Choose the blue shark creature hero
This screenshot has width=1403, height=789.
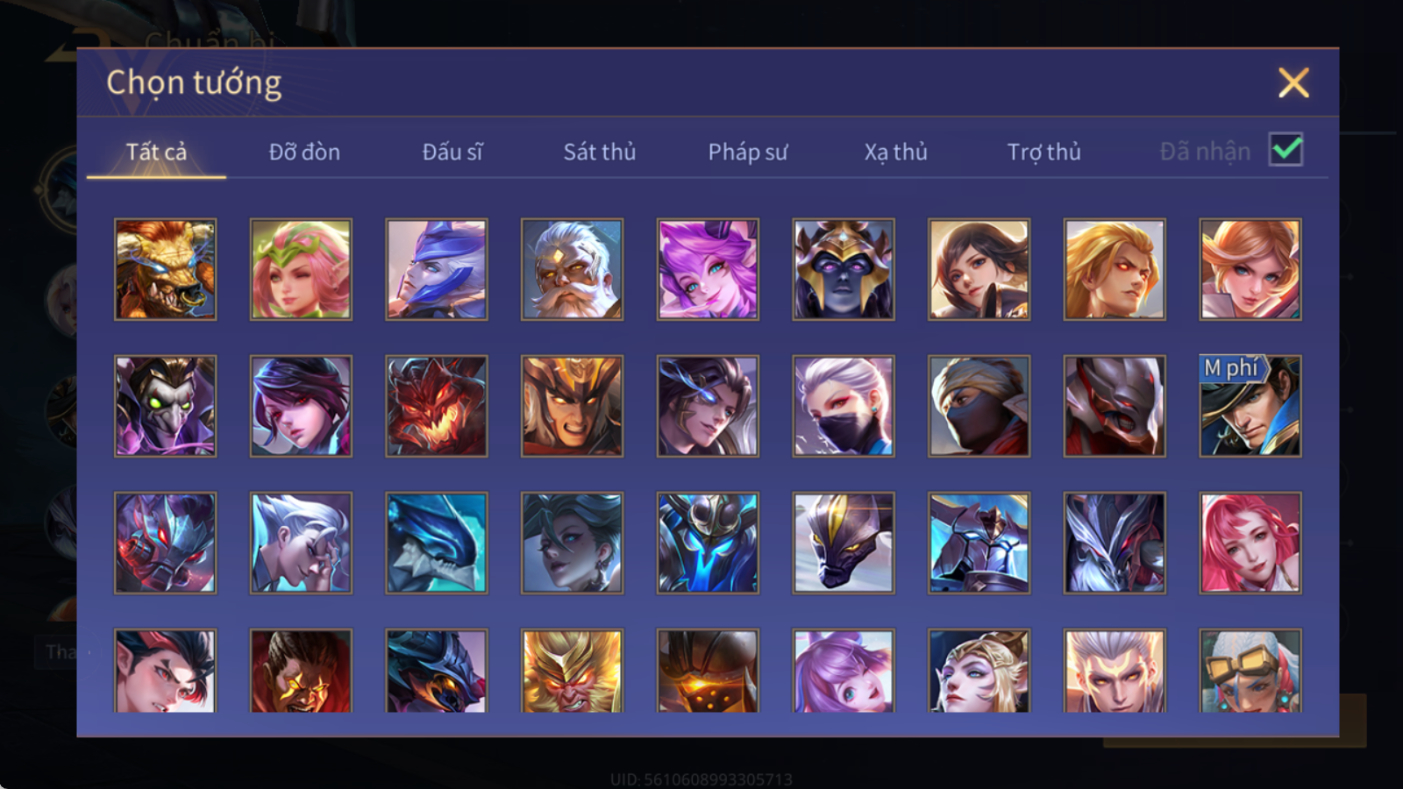436,543
